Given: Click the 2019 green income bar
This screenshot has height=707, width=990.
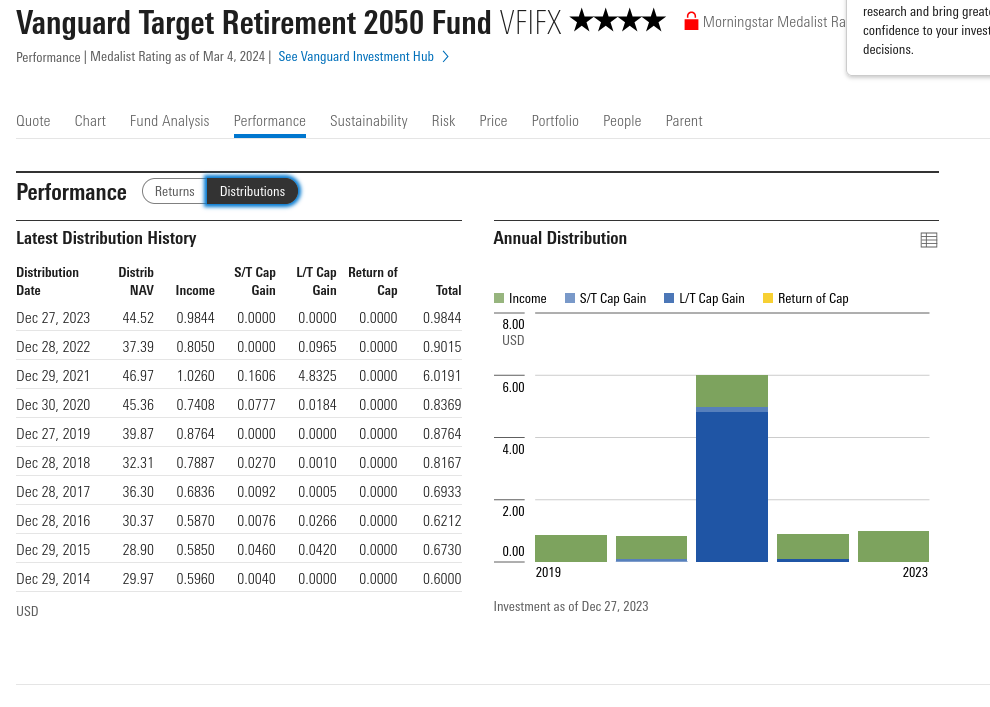Looking at the screenshot, I should tap(571, 549).
